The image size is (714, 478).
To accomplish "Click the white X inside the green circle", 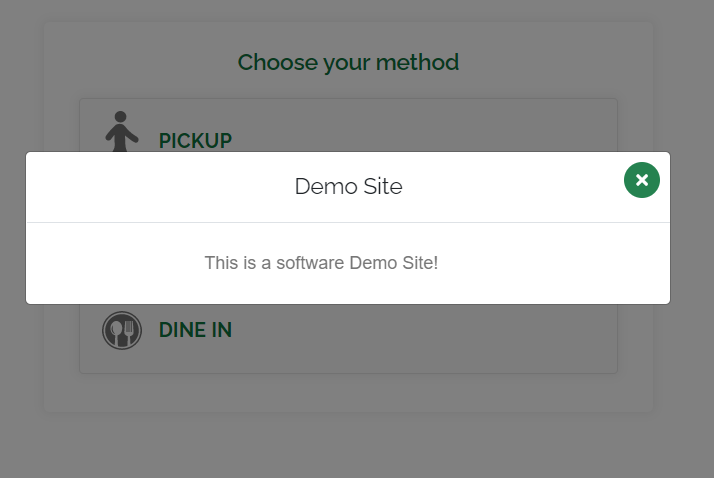I will click(x=642, y=180).
